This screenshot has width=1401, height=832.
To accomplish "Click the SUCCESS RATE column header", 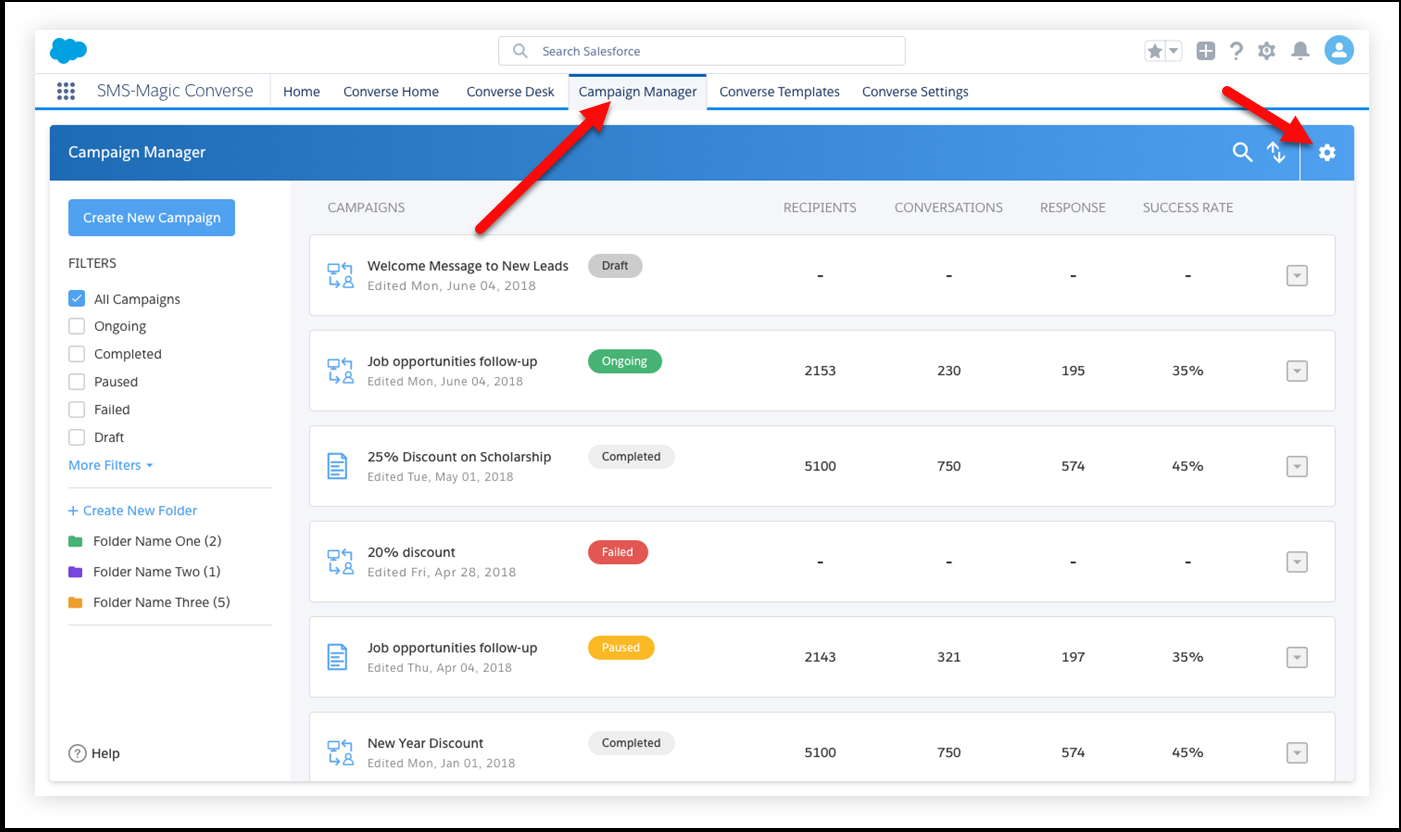I will click(x=1188, y=208).
